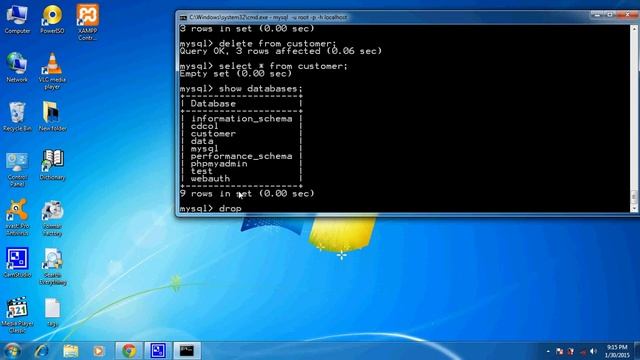Open Windows Explorer from the taskbar
This screenshot has width=640, height=360.
(x=71, y=351)
